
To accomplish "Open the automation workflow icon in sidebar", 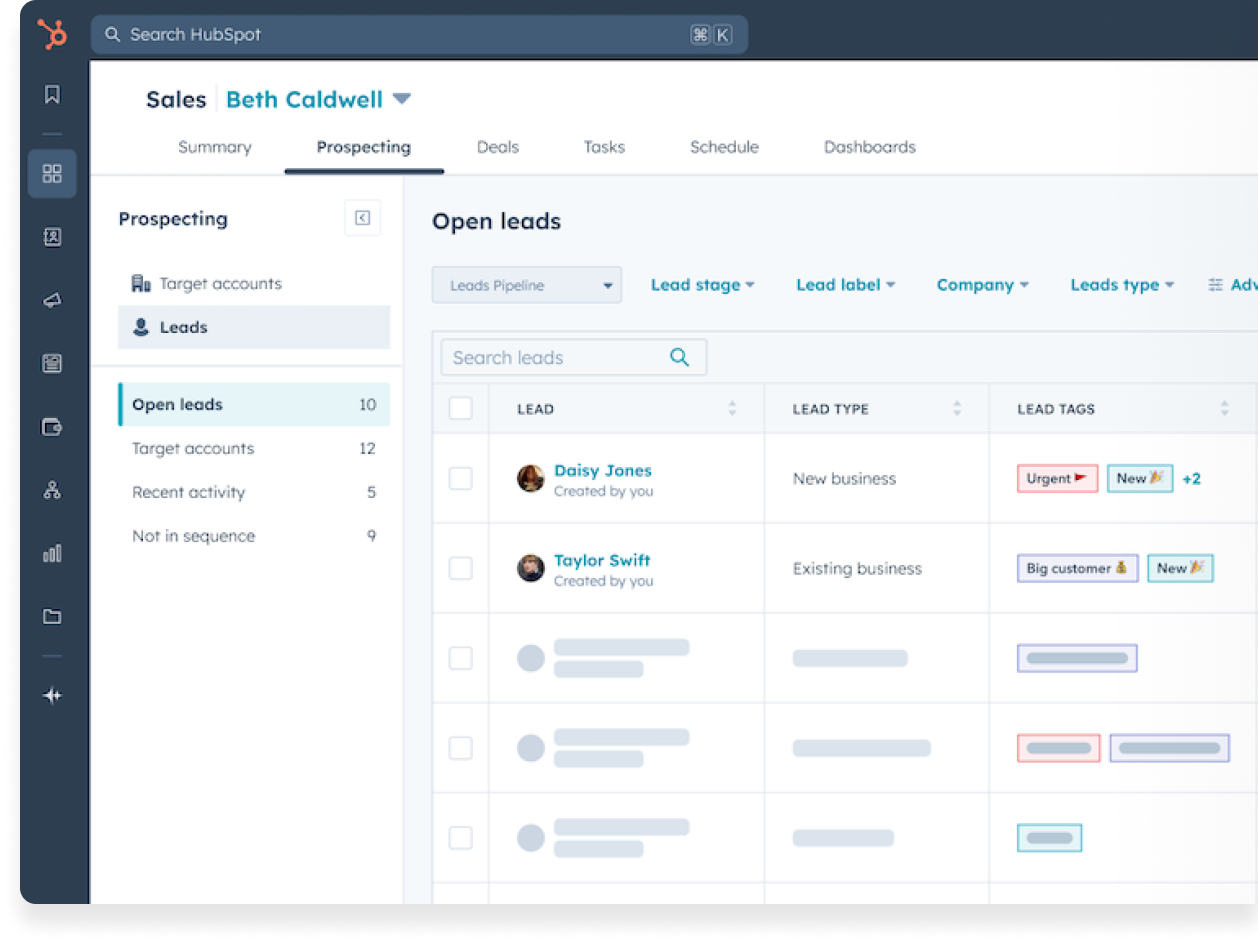I will tap(52, 490).
